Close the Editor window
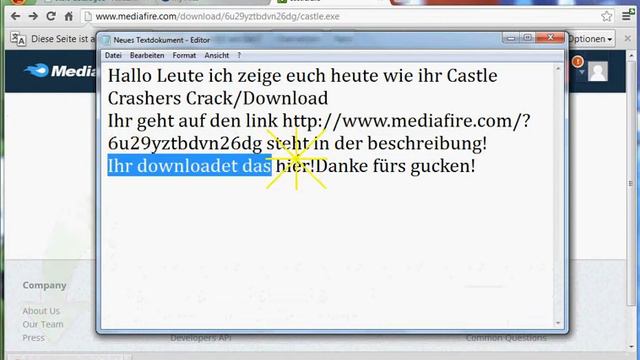The height and width of the screenshot is (360, 640). [x=550, y=38]
